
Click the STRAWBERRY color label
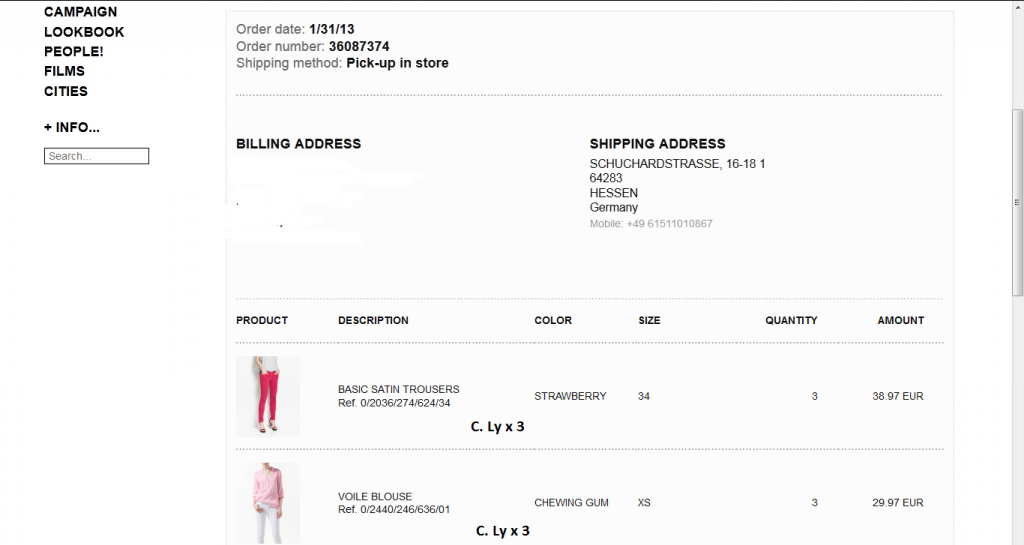coord(570,396)
